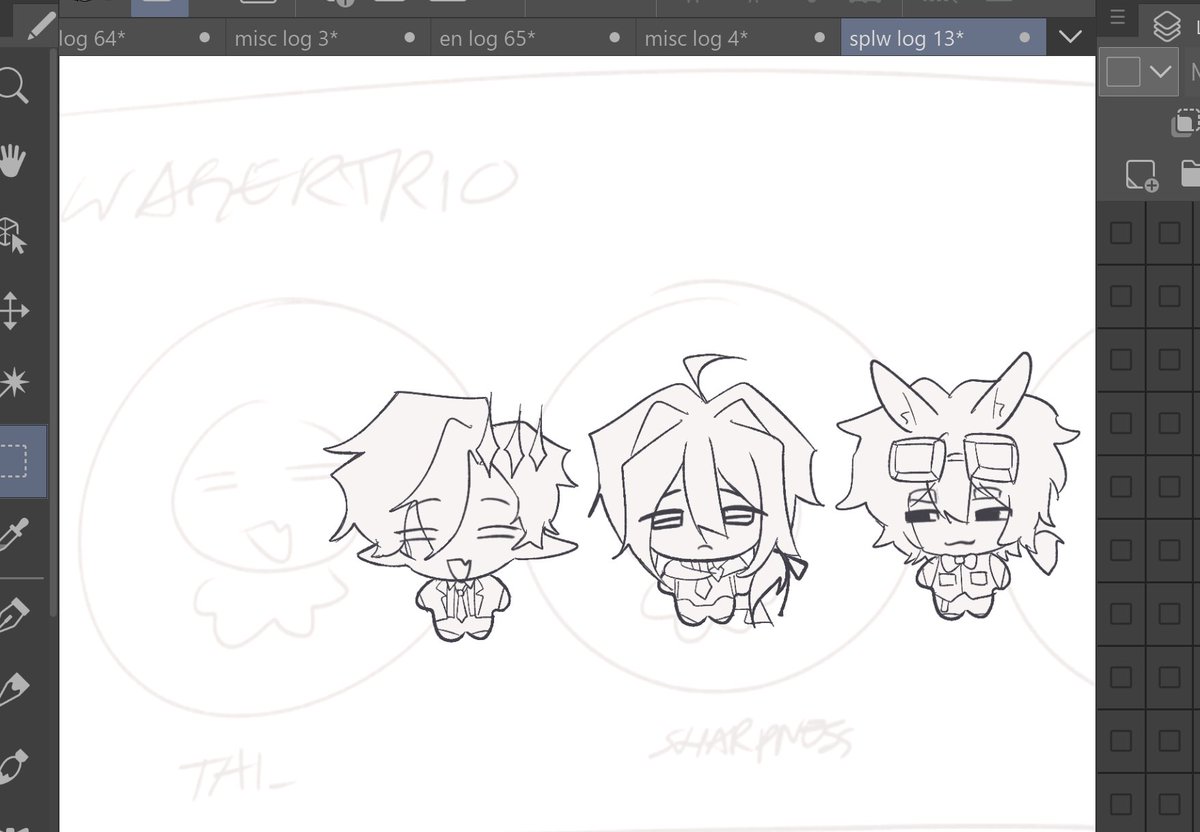Select the Object operation cube tool

(x=14, y=236)
